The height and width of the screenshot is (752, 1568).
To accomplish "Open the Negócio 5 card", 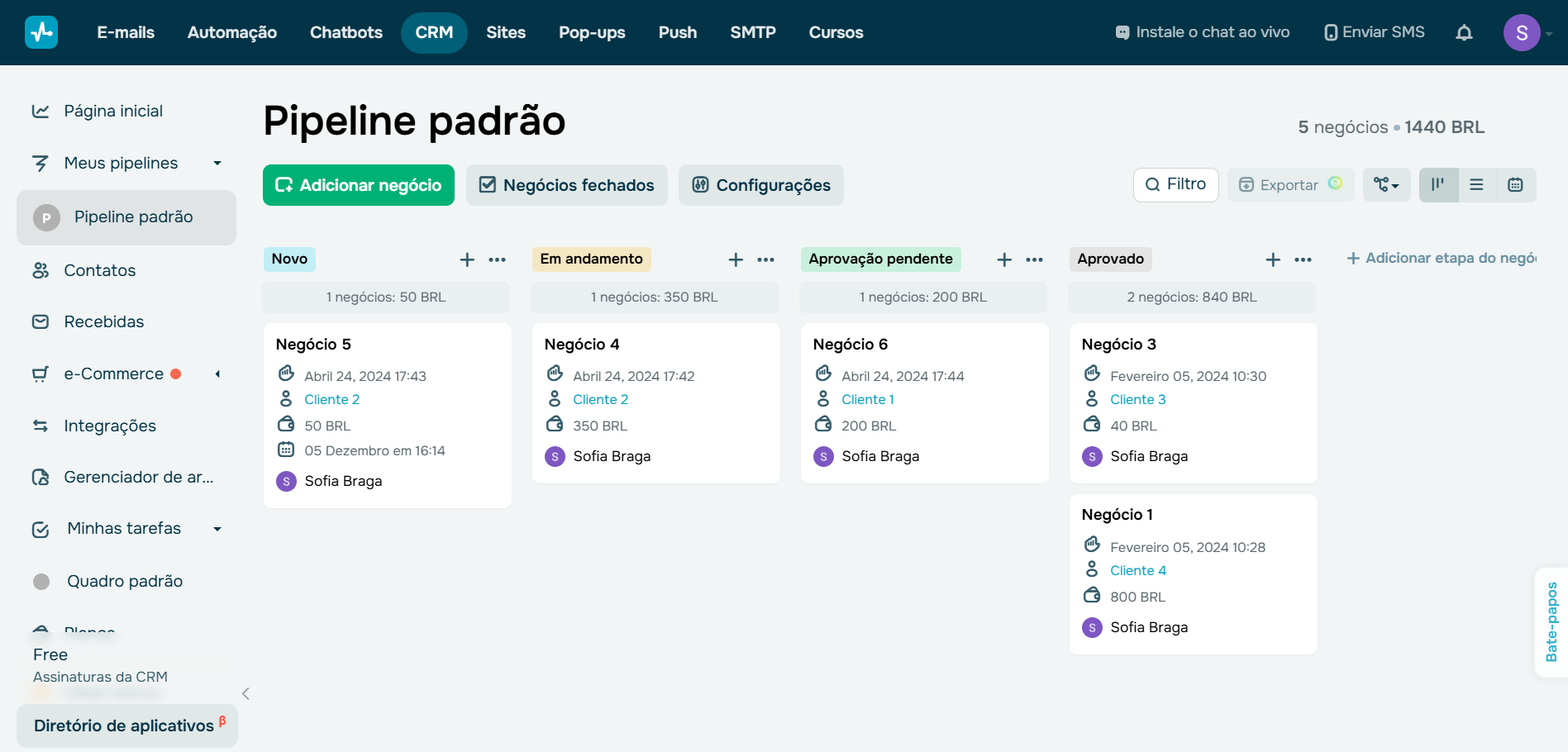I will 388,416.
